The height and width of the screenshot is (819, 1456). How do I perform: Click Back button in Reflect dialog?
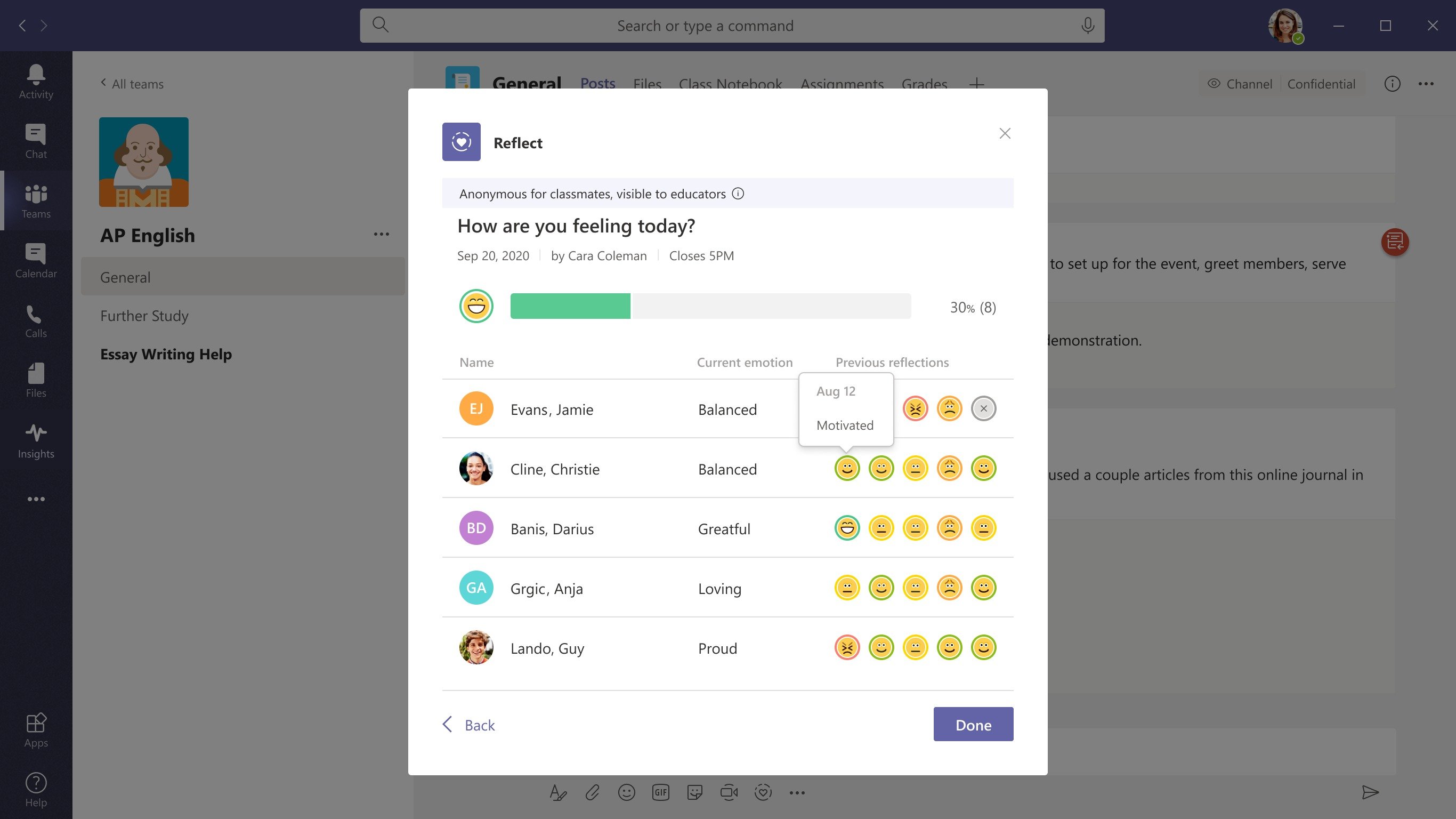pyautogui.click(x=470, y=724)
